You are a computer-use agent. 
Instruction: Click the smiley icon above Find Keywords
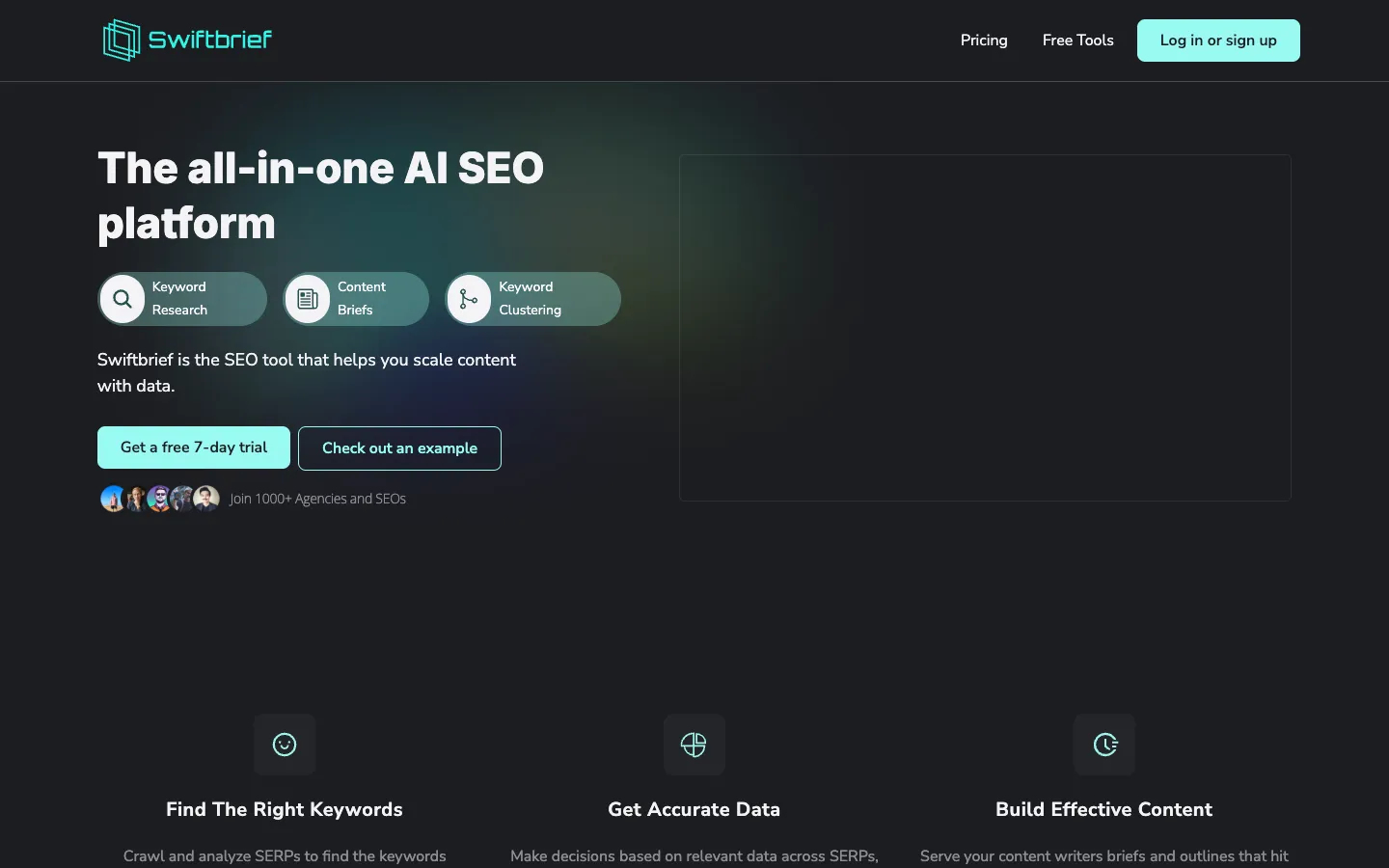tap(285, 745)
